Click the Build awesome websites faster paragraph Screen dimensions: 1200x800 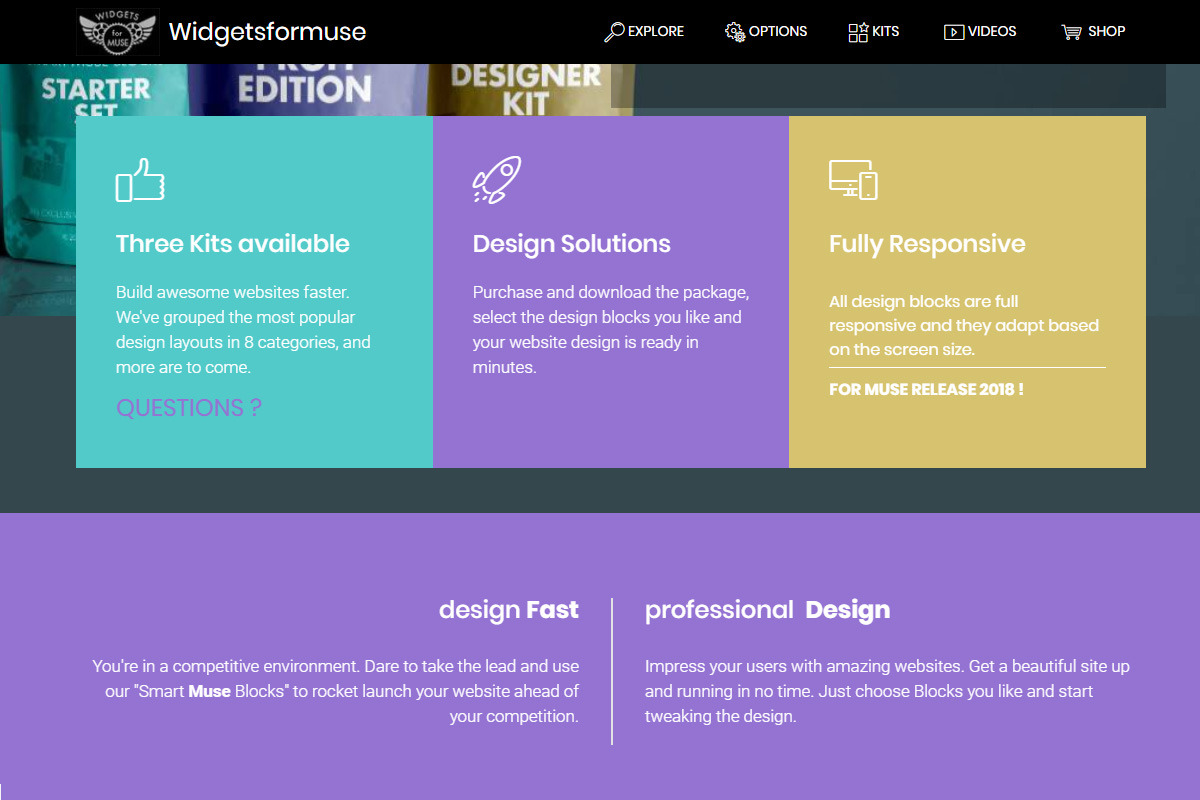point(243,330)
